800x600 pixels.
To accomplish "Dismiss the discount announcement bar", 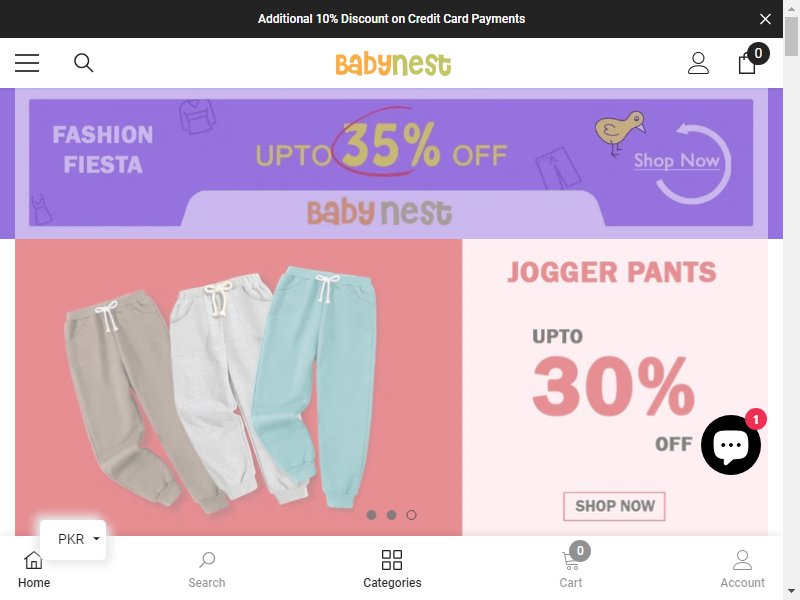I will [765, 19].
